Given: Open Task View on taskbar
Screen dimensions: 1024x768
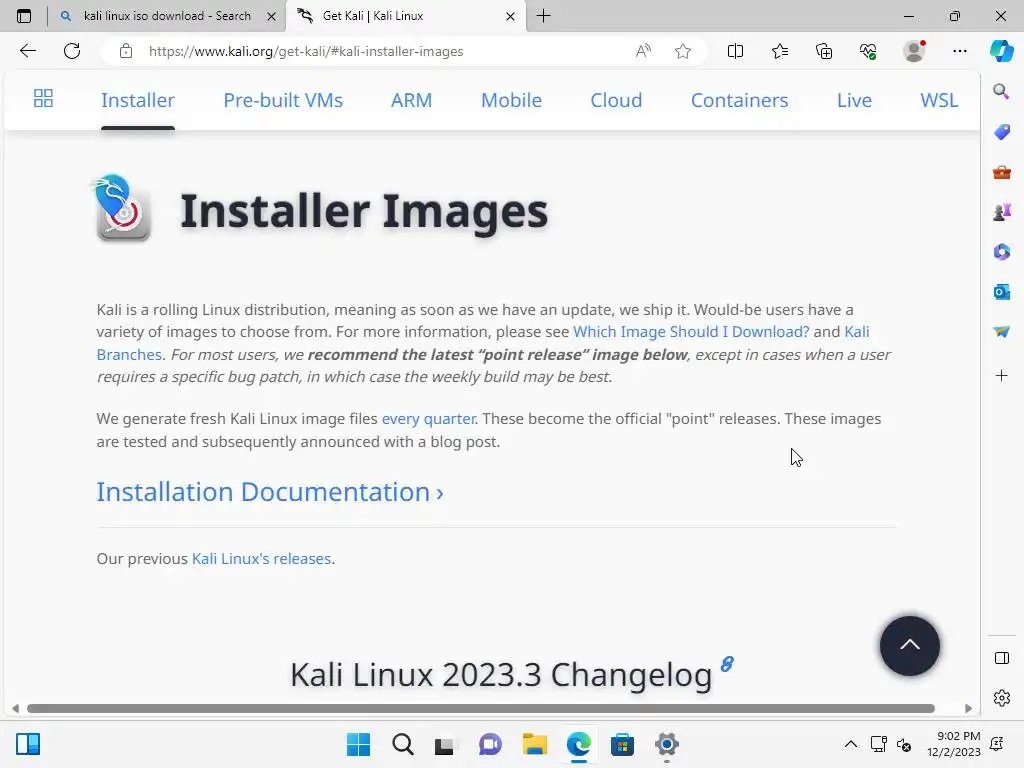Looking at the screenshot, I should click(445, 744).
